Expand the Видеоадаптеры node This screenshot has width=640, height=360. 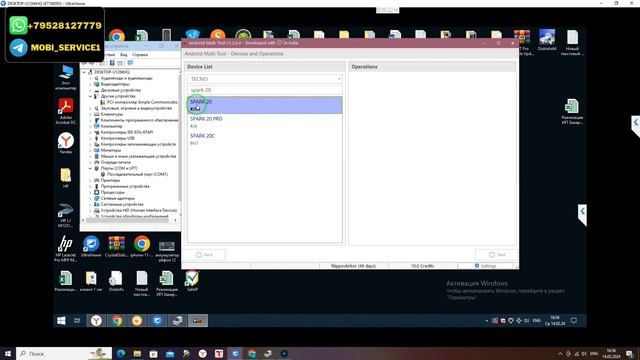(x=91, y=84)
